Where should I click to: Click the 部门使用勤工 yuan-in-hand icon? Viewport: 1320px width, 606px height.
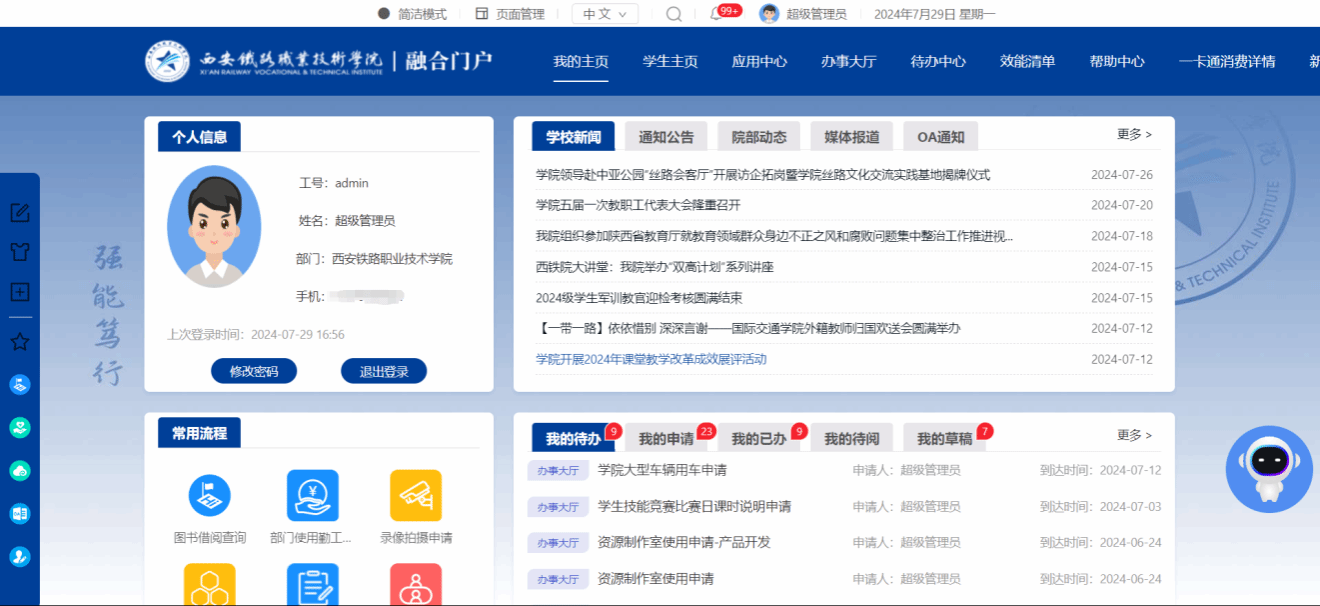pos(312,496)
